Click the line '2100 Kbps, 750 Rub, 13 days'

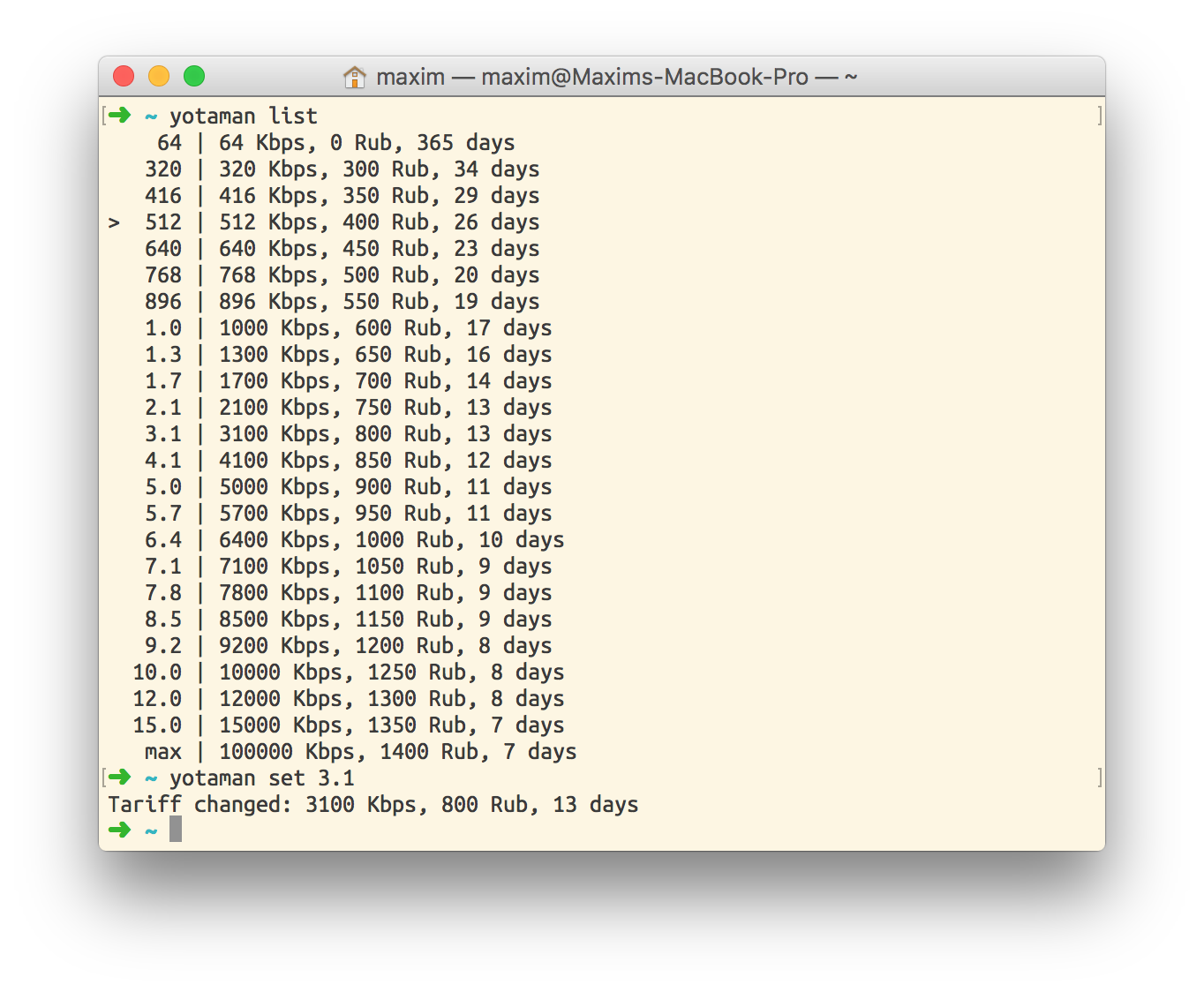(385, 407)
